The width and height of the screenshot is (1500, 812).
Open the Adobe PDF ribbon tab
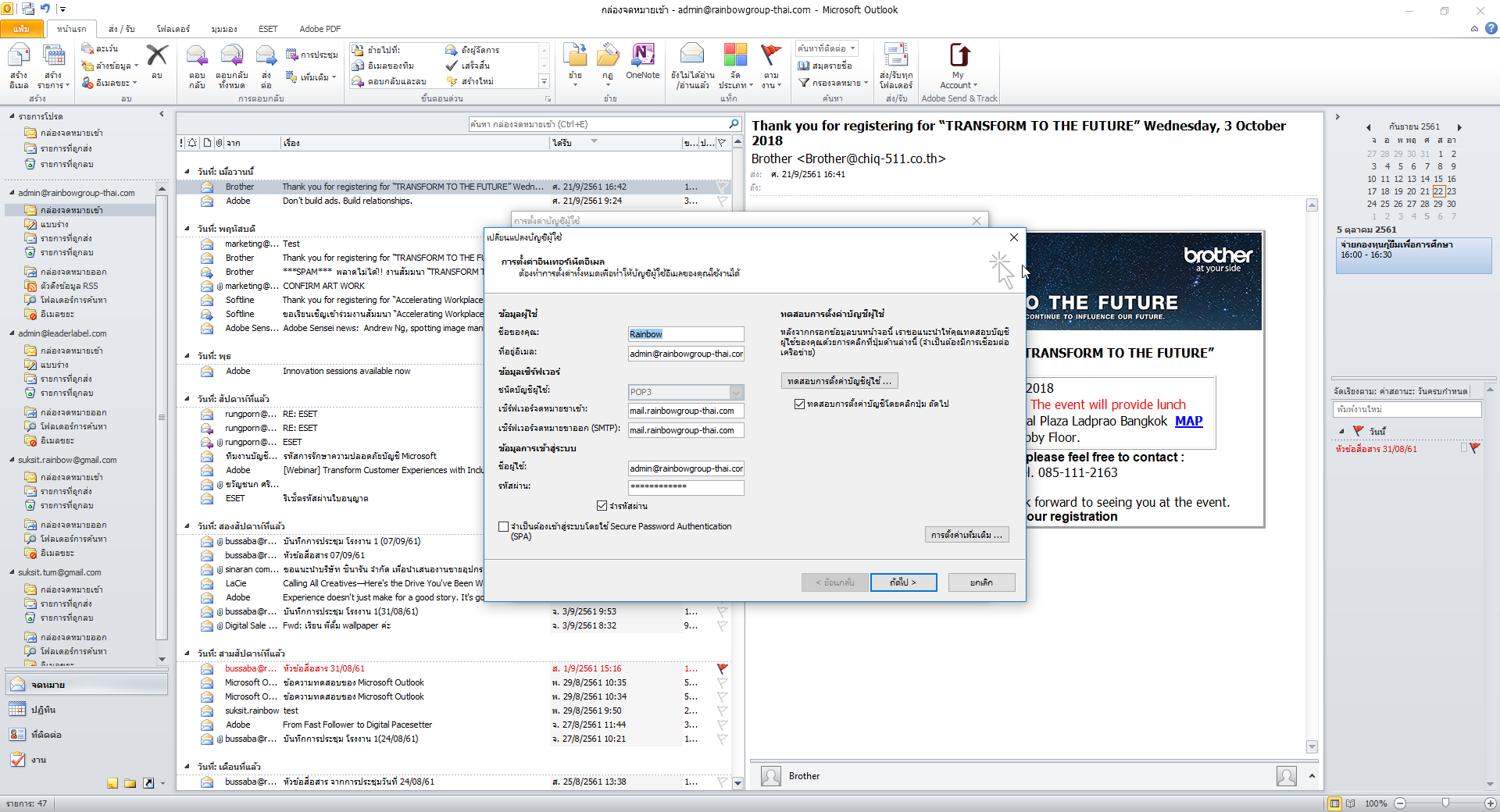coord(320,29)
